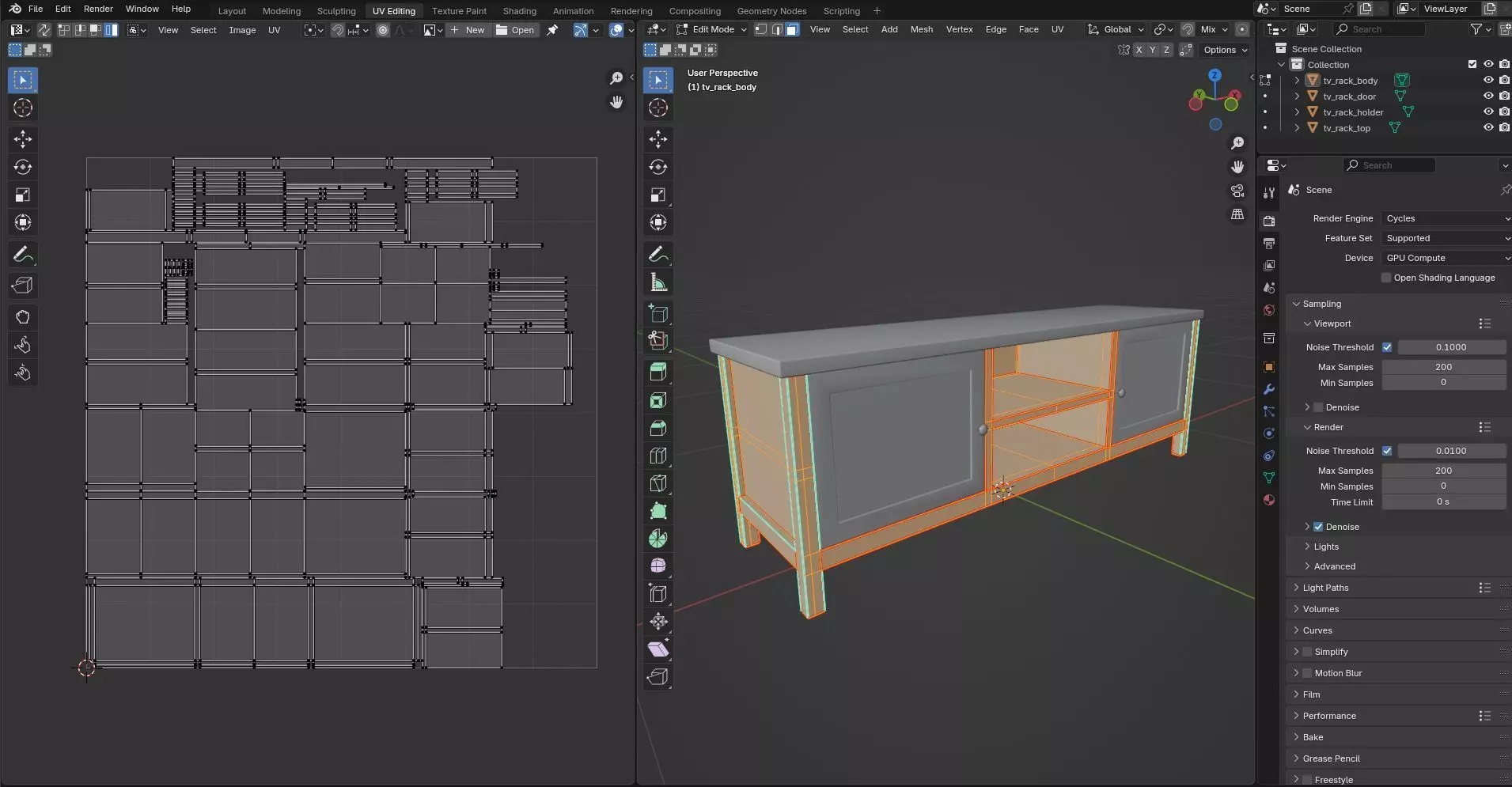Viewport: 1512px width, 787px height.
Task: Open the Render menu
Action: coord(98,9)
